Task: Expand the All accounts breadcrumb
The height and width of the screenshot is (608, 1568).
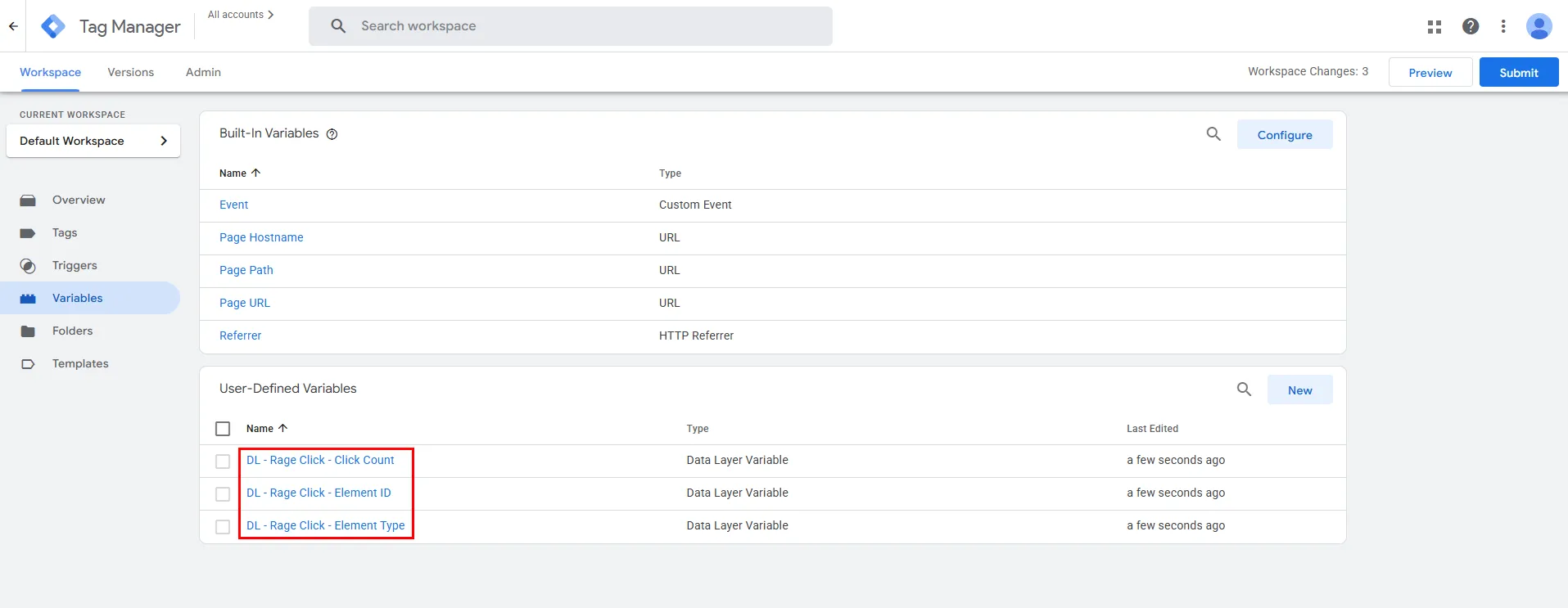Action: (x=241, y=15)
